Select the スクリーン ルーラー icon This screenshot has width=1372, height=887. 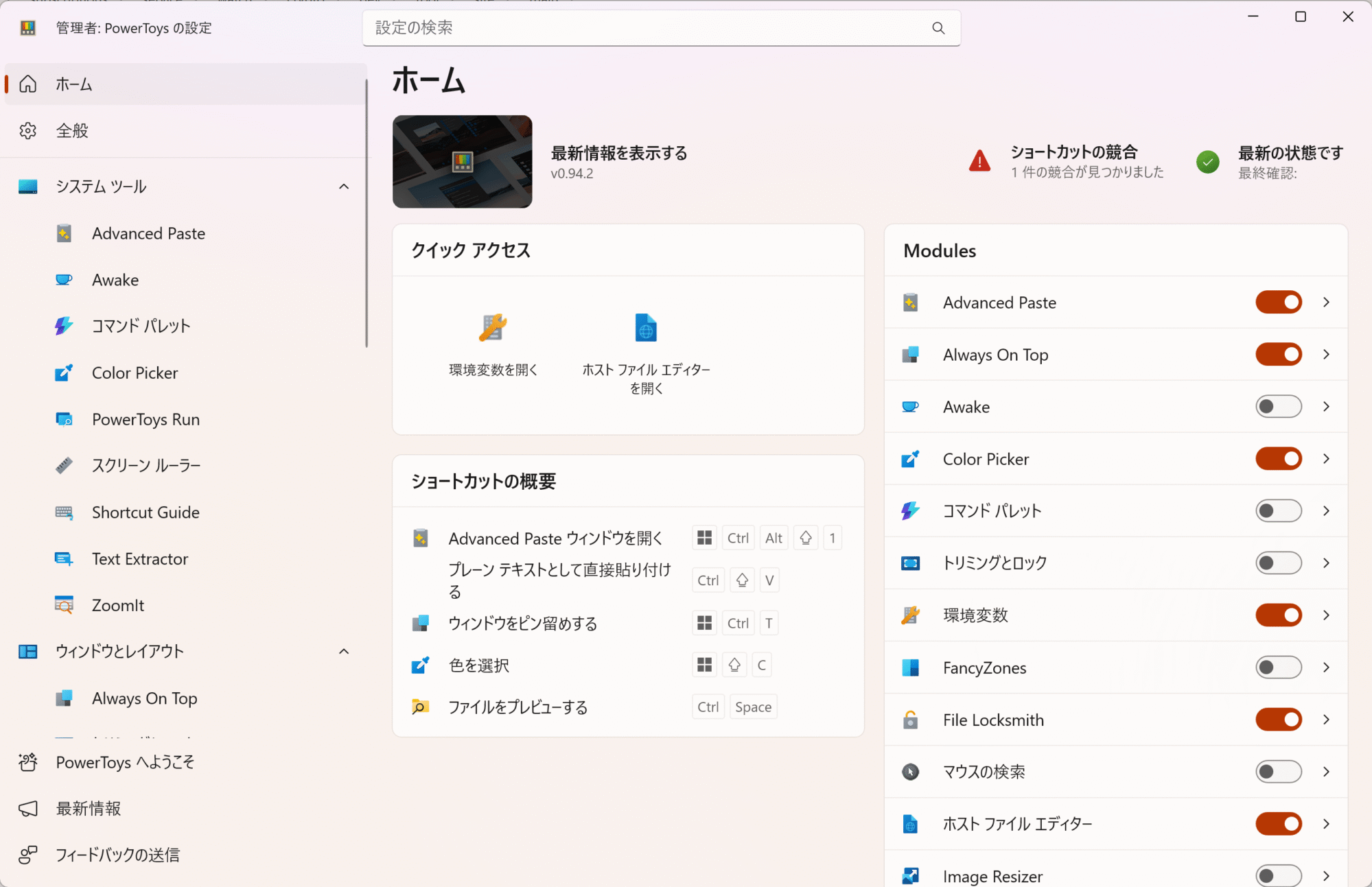[65, 465]
